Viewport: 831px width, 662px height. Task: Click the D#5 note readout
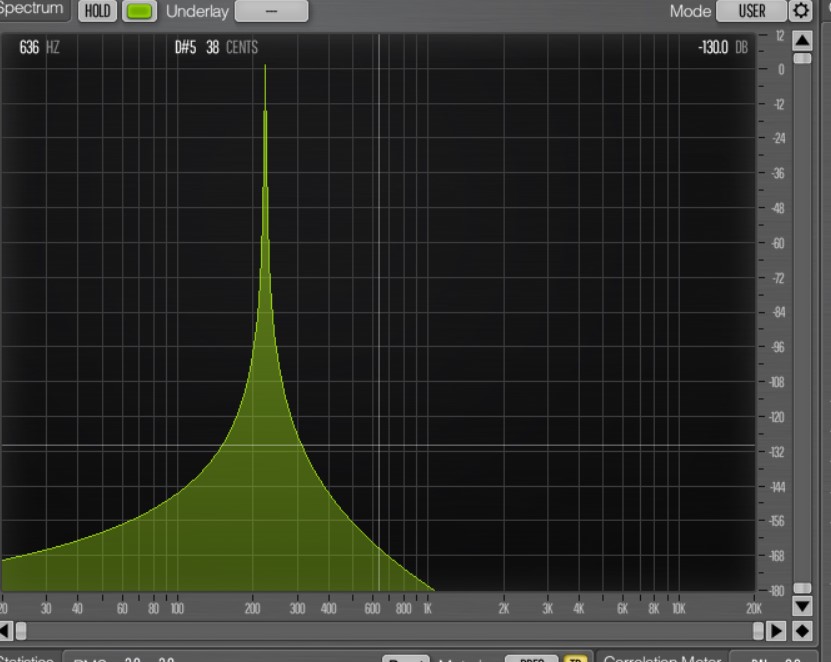[x=185, y=48]
